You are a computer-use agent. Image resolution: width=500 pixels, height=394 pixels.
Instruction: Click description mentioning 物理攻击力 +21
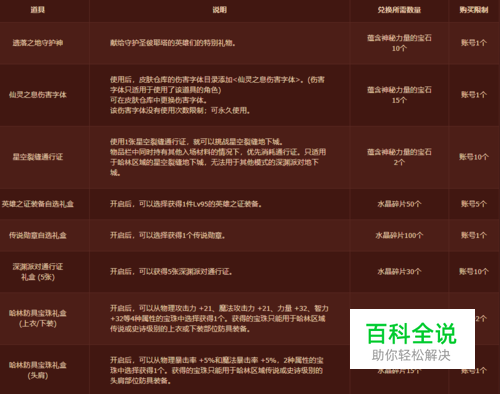(x=219, y=319)
